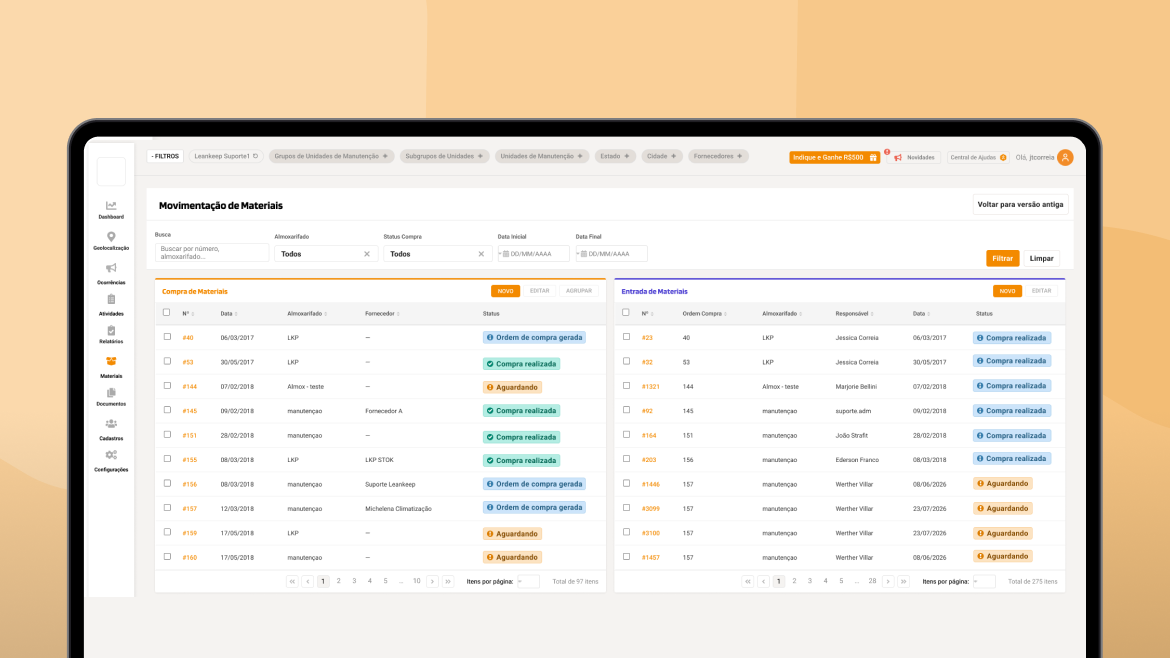This screenshot has height=658, width=1170.
Task: Sort Entrada table by Ordem Compra column
Action: 704,314
